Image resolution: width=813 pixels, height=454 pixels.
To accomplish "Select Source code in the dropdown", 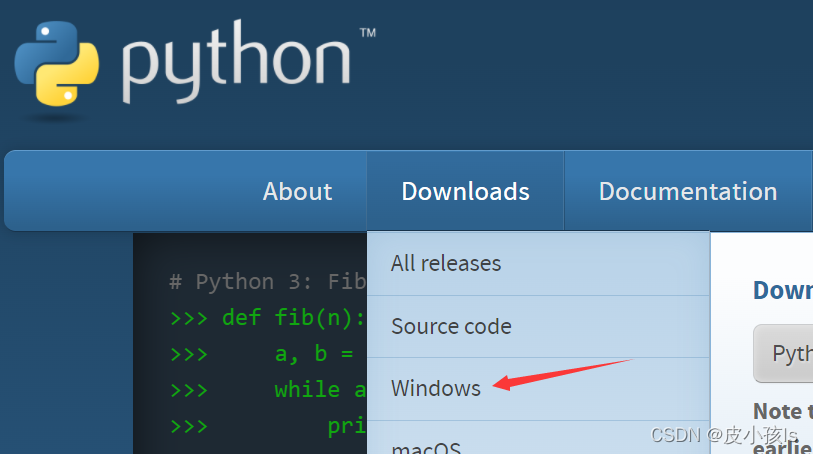I will [451, 326].
